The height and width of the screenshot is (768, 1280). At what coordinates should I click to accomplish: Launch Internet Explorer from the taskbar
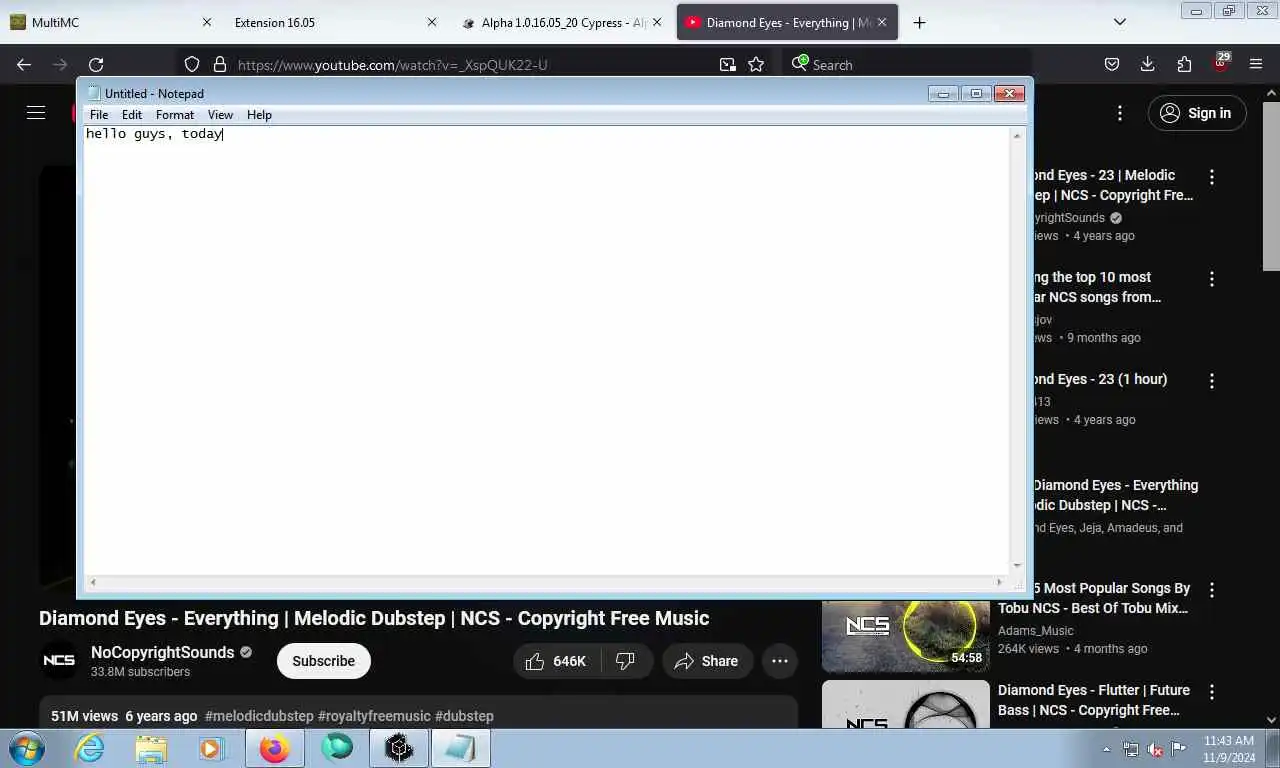[89, 748]
